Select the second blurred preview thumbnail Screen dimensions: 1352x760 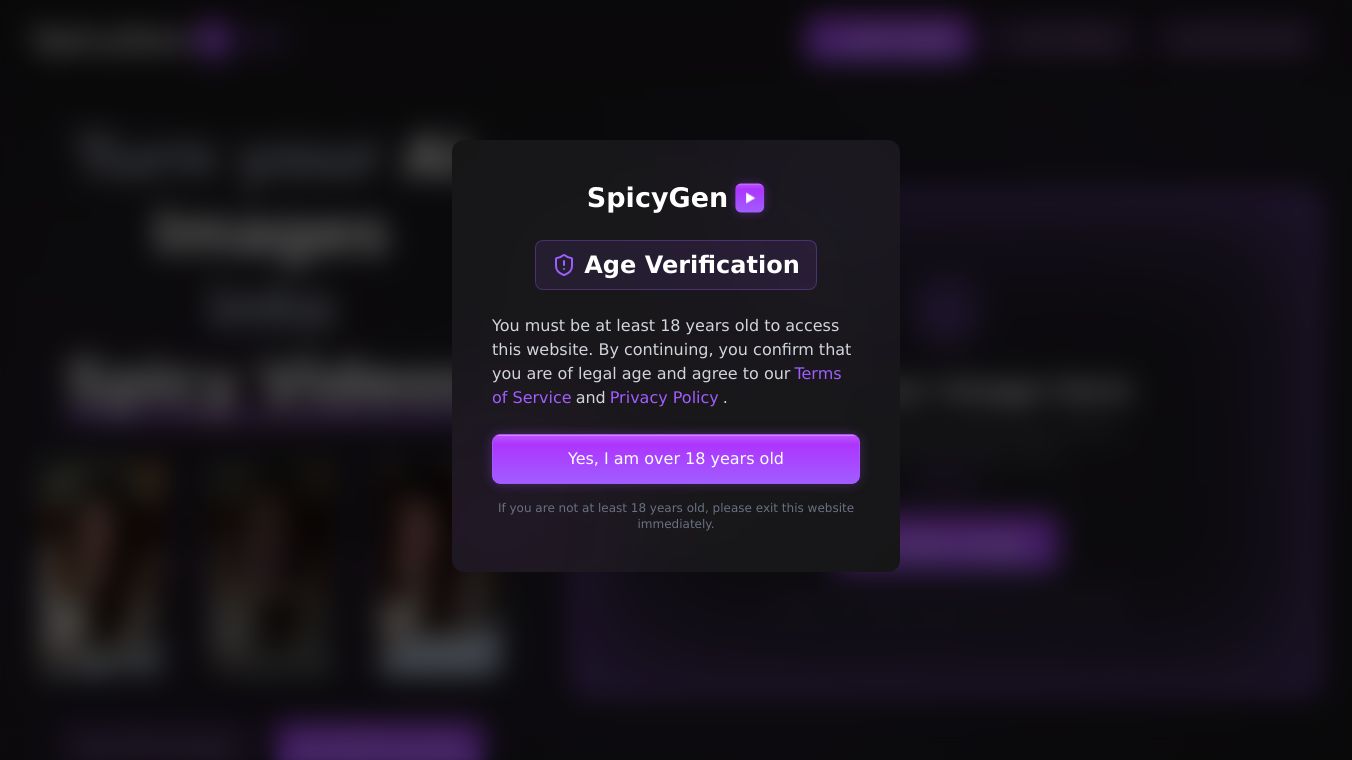tap(270, 567)
